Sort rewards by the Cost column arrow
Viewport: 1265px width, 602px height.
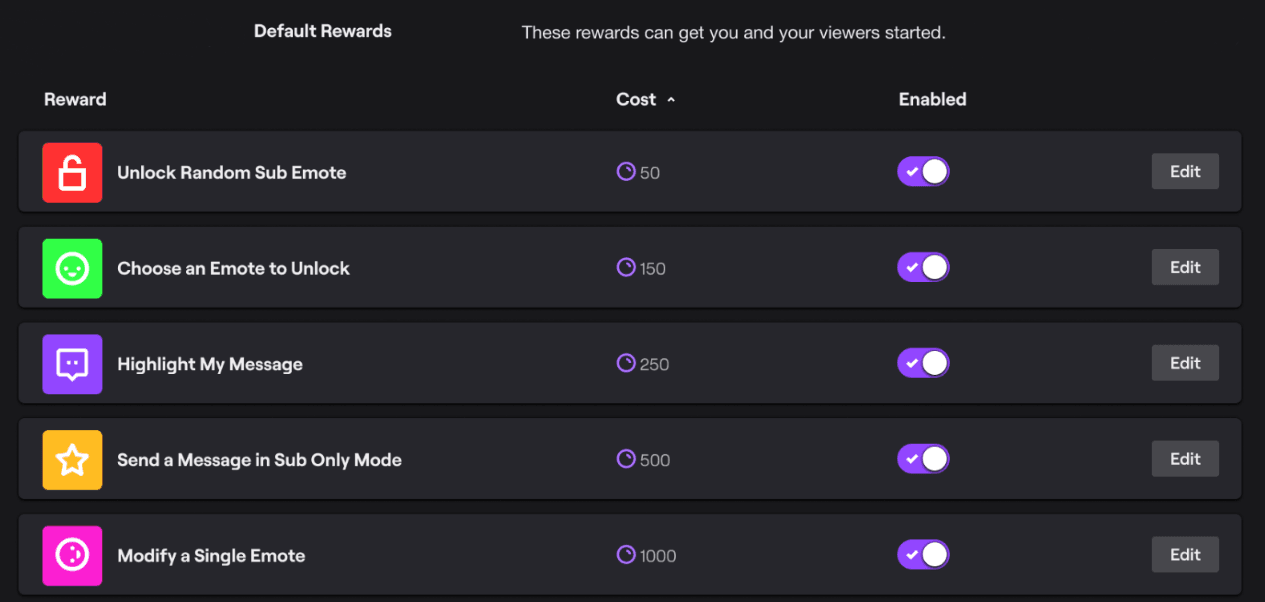(x=671, y=100)
